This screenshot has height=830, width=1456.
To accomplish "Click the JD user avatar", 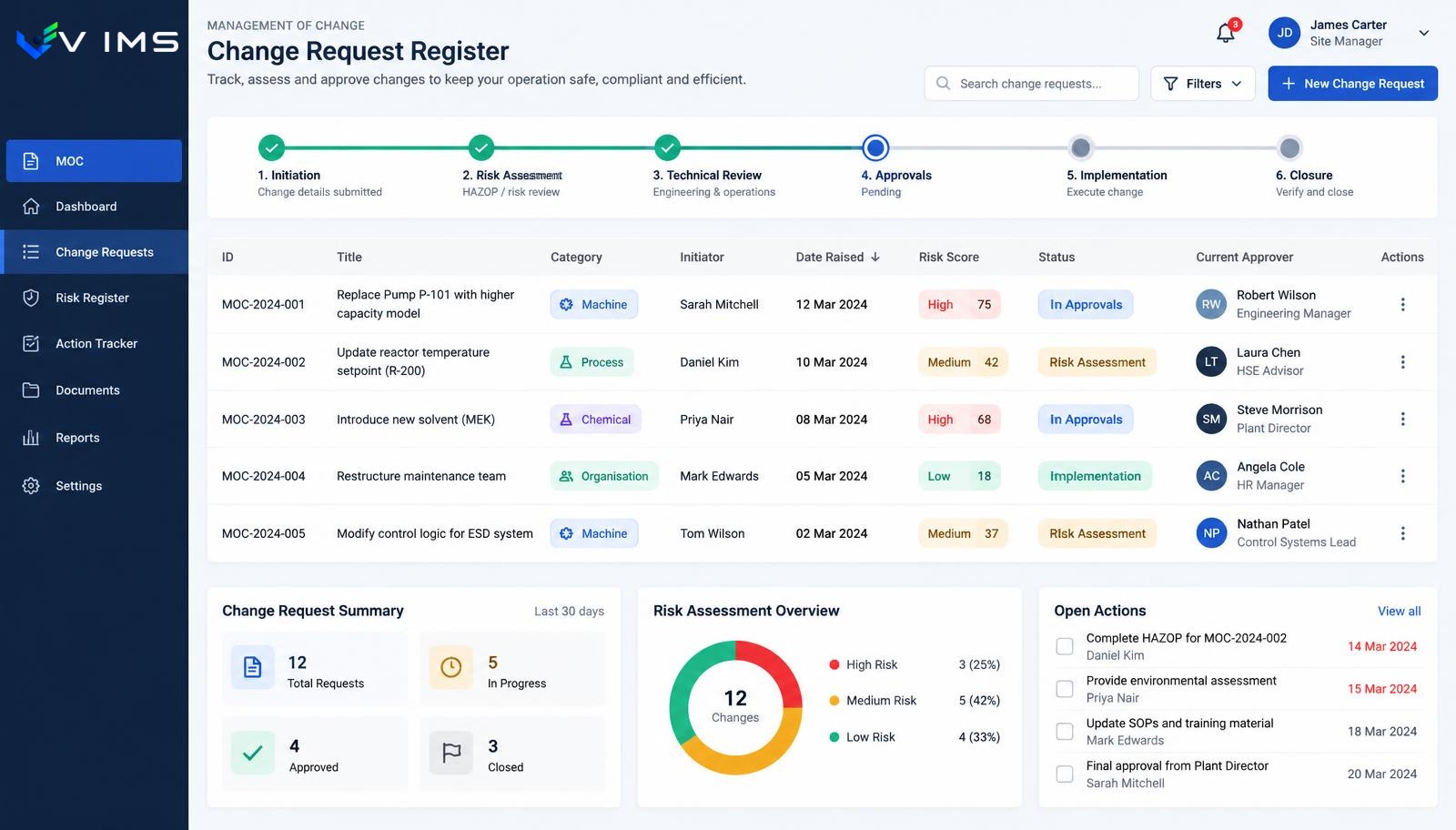I will click(1284, 33).
